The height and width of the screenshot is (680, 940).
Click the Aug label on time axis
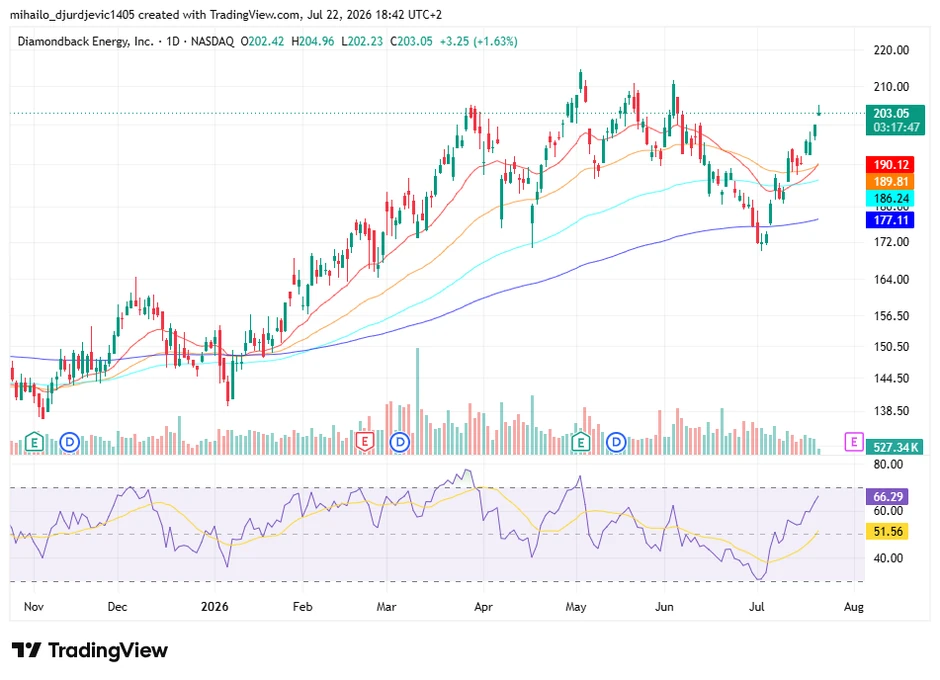(854, 607)
